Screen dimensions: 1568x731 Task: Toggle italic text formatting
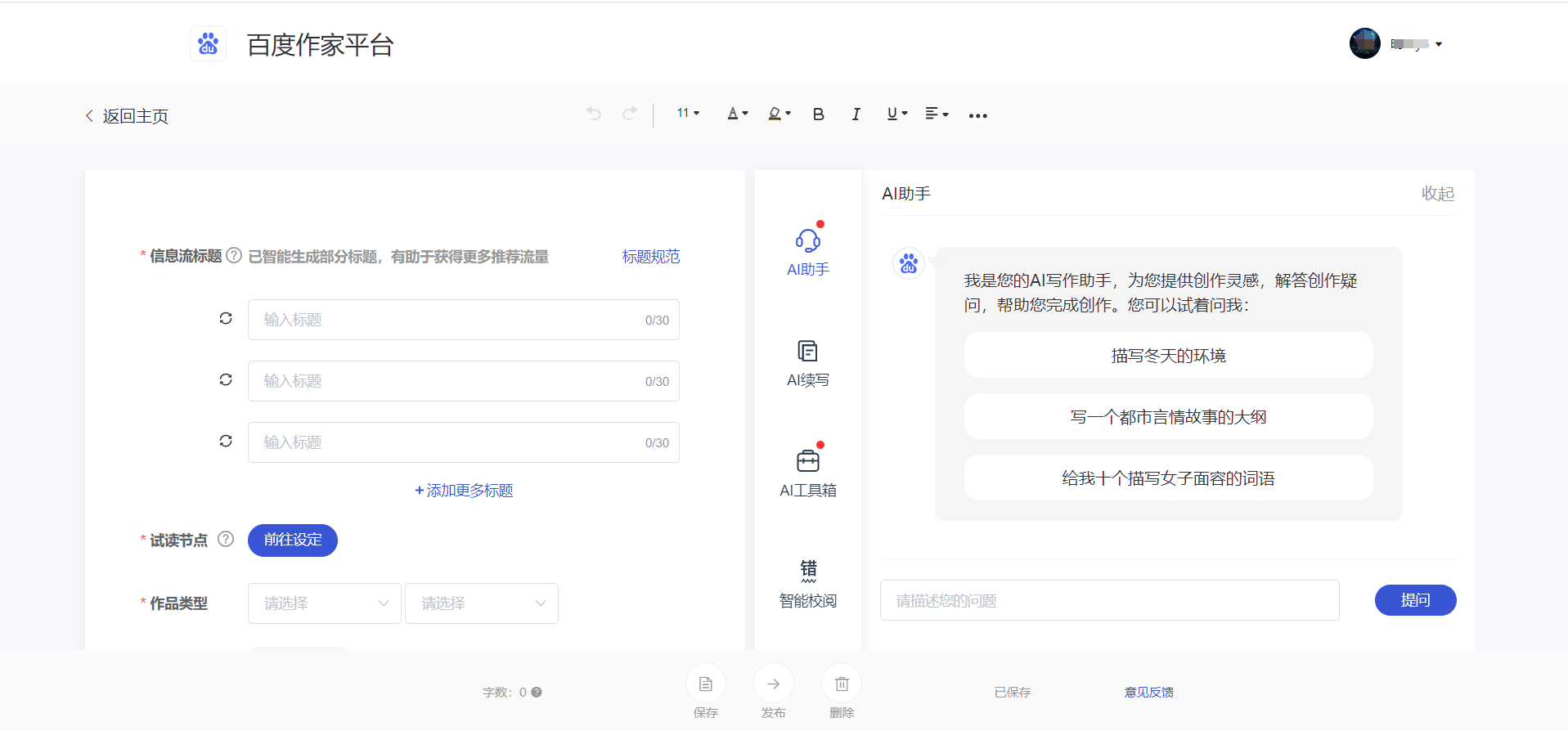click(856, 114)
